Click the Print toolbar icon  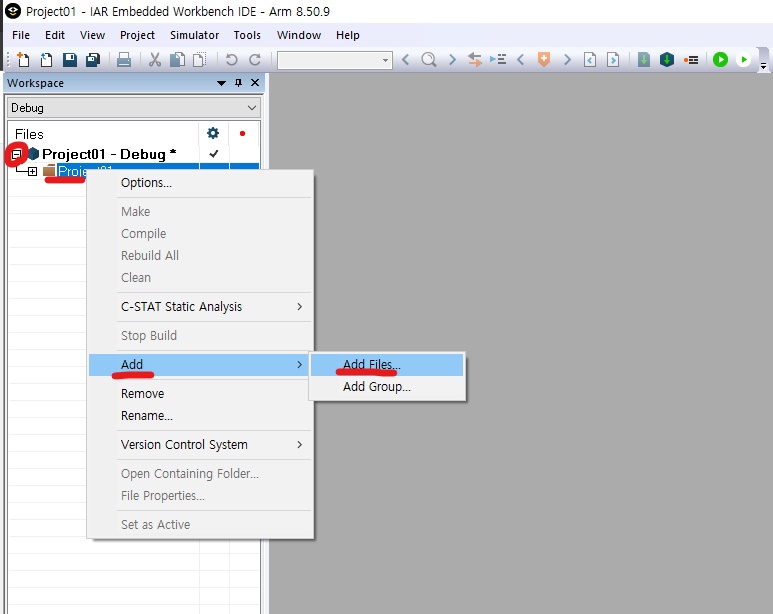point(124,60)
